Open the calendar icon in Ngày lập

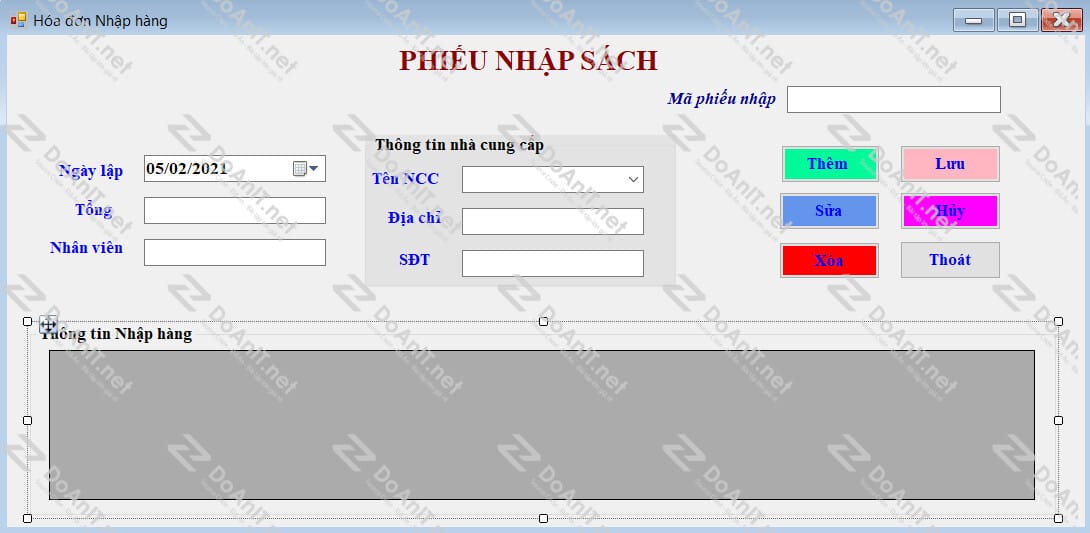pos(300,169)
